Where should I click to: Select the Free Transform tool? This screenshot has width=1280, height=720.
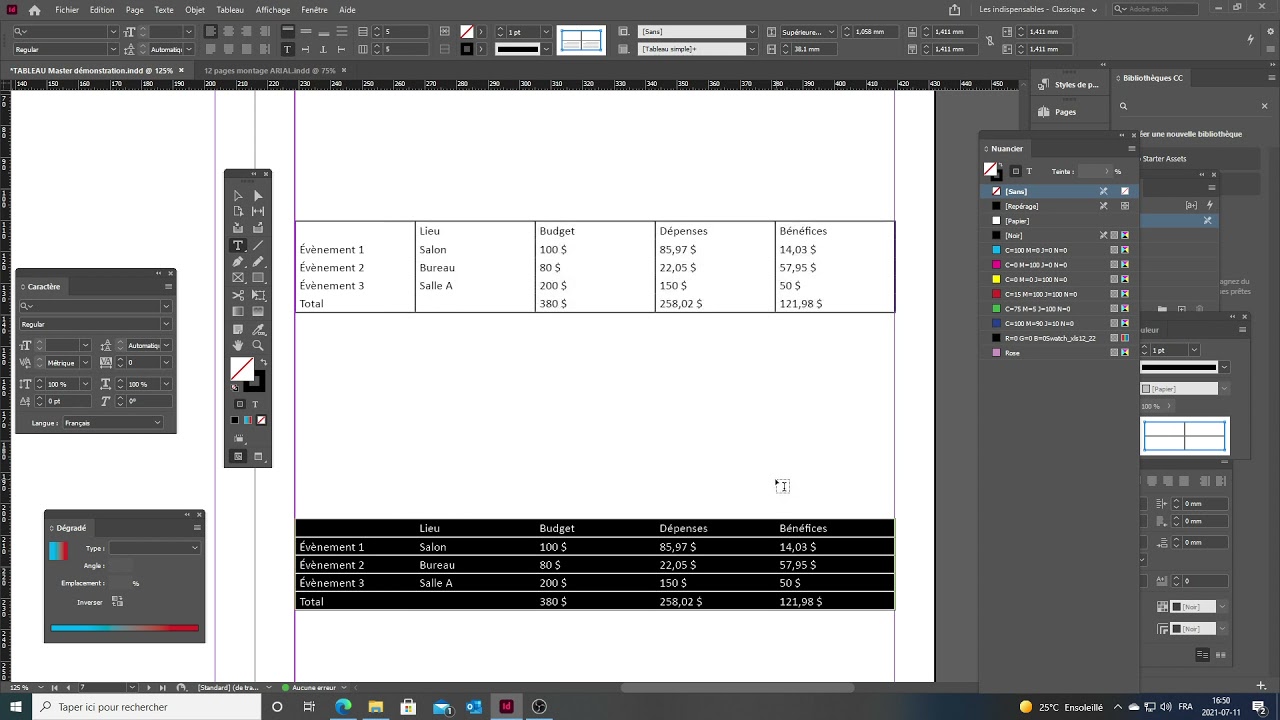258,295
